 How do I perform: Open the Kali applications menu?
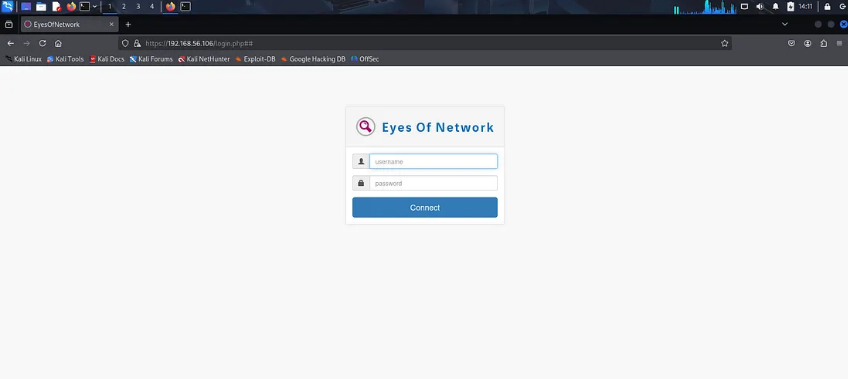click(x=7, y=6)
